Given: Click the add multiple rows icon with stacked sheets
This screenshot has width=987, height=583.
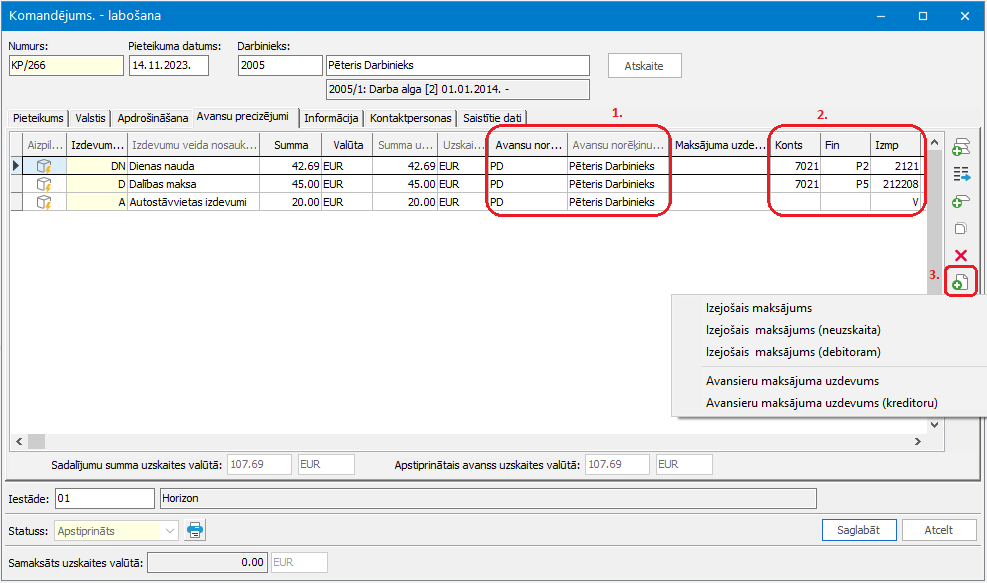Looking at the screenshot, I should (x=961, y=147).
